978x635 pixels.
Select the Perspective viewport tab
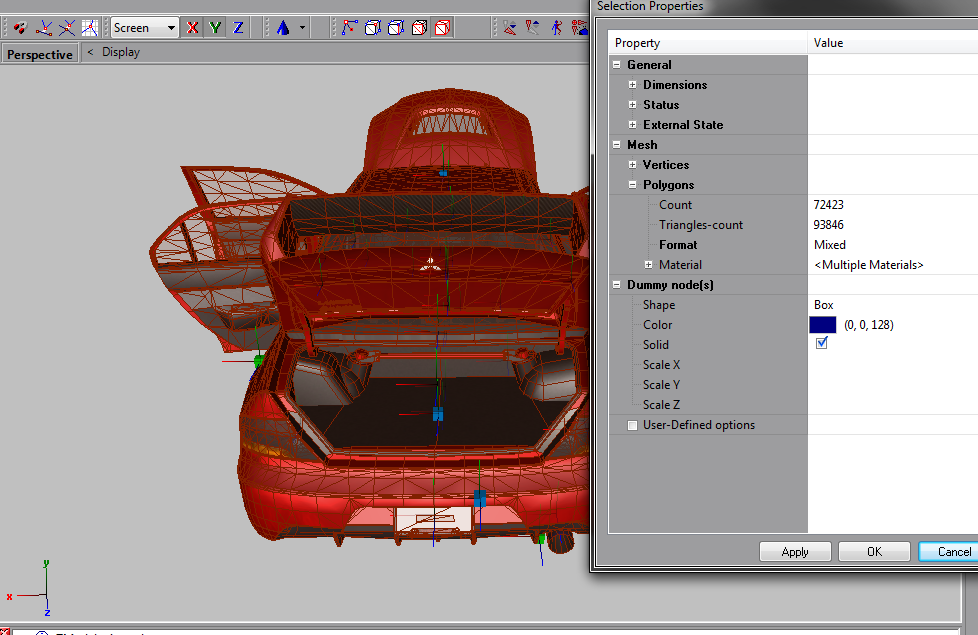pos(40,54)
